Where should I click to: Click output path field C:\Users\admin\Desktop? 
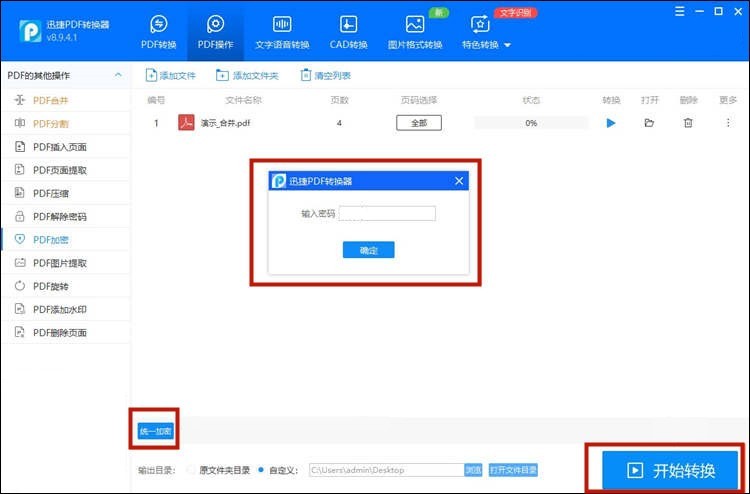tap(386, 470)
